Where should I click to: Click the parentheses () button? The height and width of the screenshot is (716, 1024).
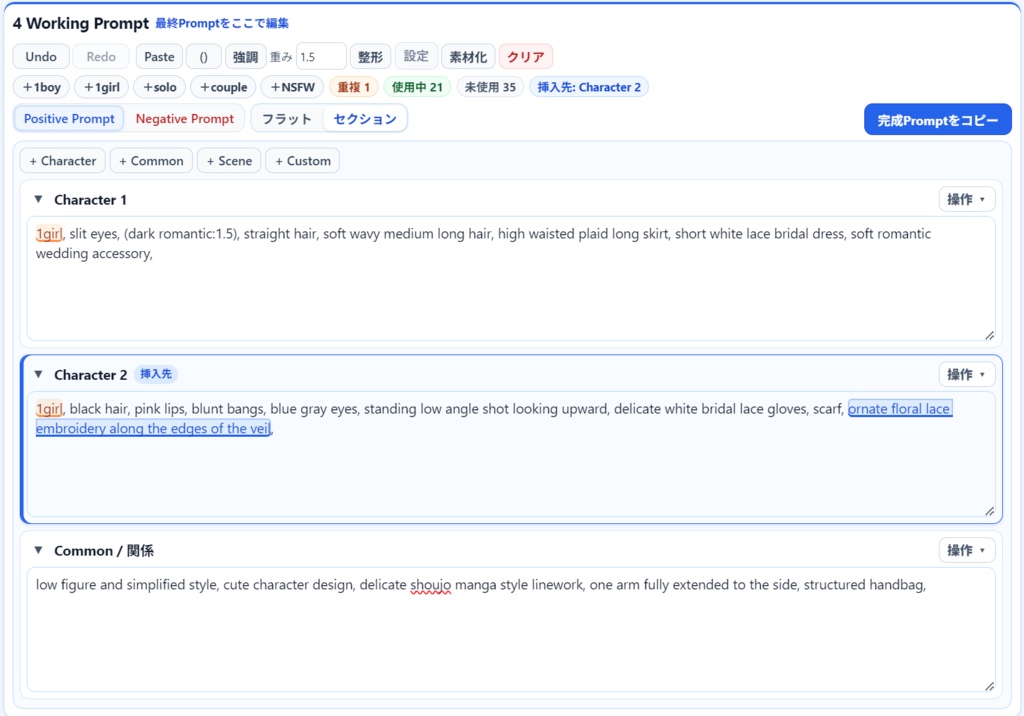(x=203, y=57)
